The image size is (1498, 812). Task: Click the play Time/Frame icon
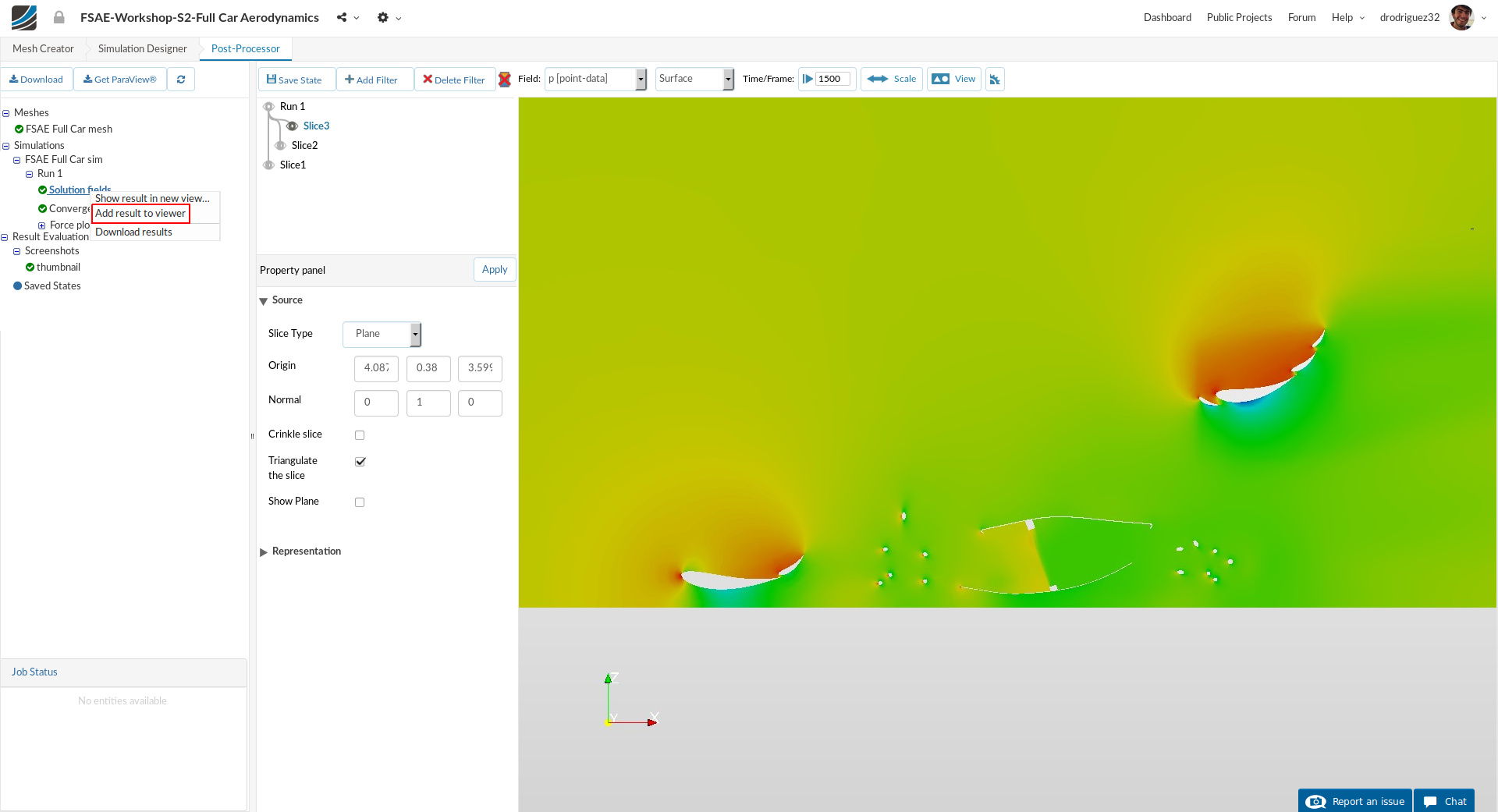(808, 79)
